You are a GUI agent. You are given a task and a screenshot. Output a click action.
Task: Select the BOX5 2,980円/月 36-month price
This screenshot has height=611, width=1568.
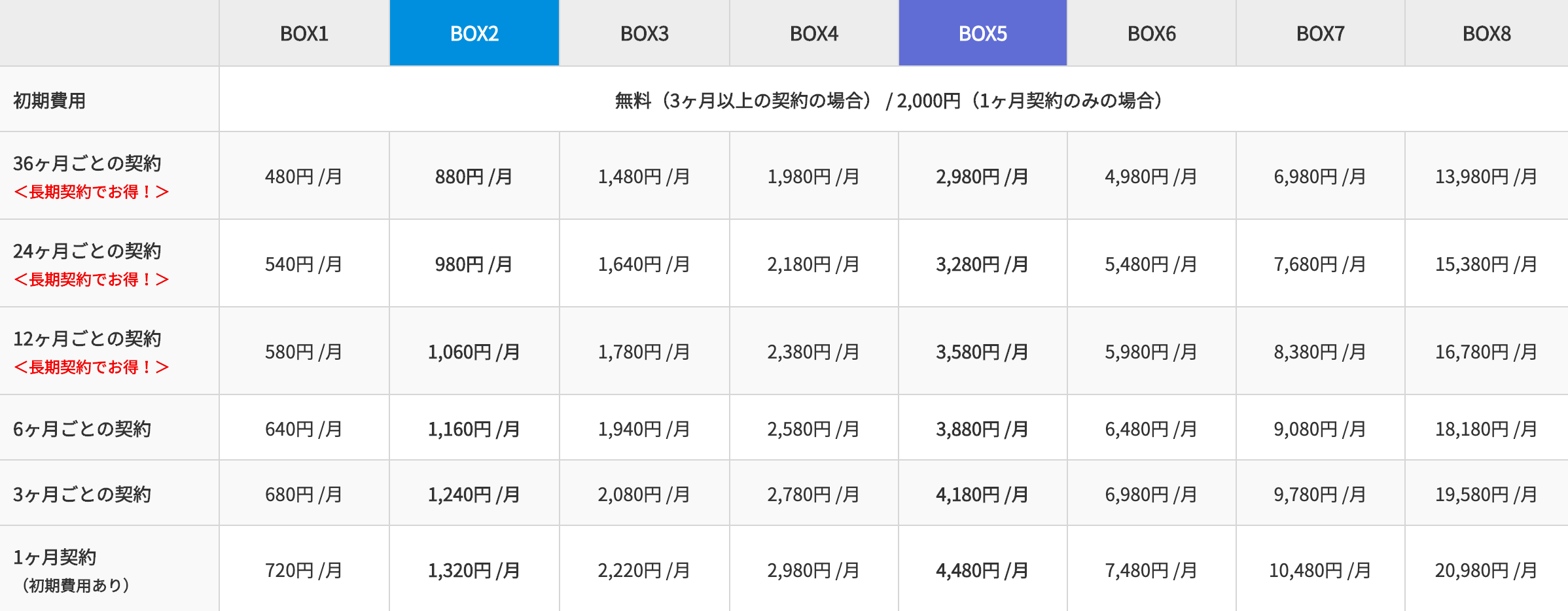tap(982, 177)
